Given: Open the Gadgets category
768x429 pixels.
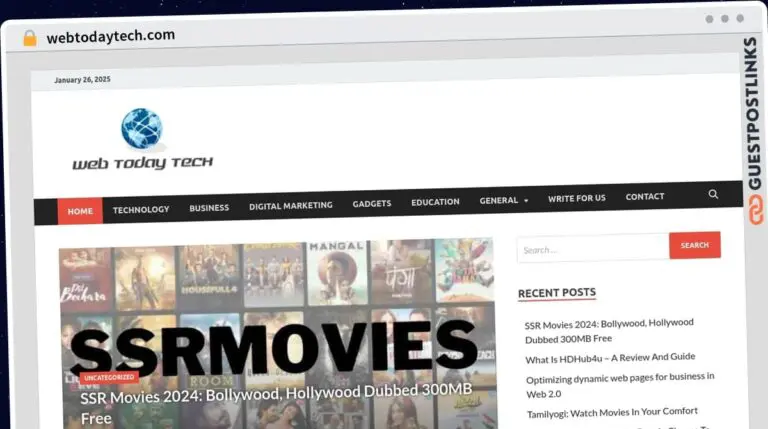Looking at the screenshot, I should (x=372, y=203).
